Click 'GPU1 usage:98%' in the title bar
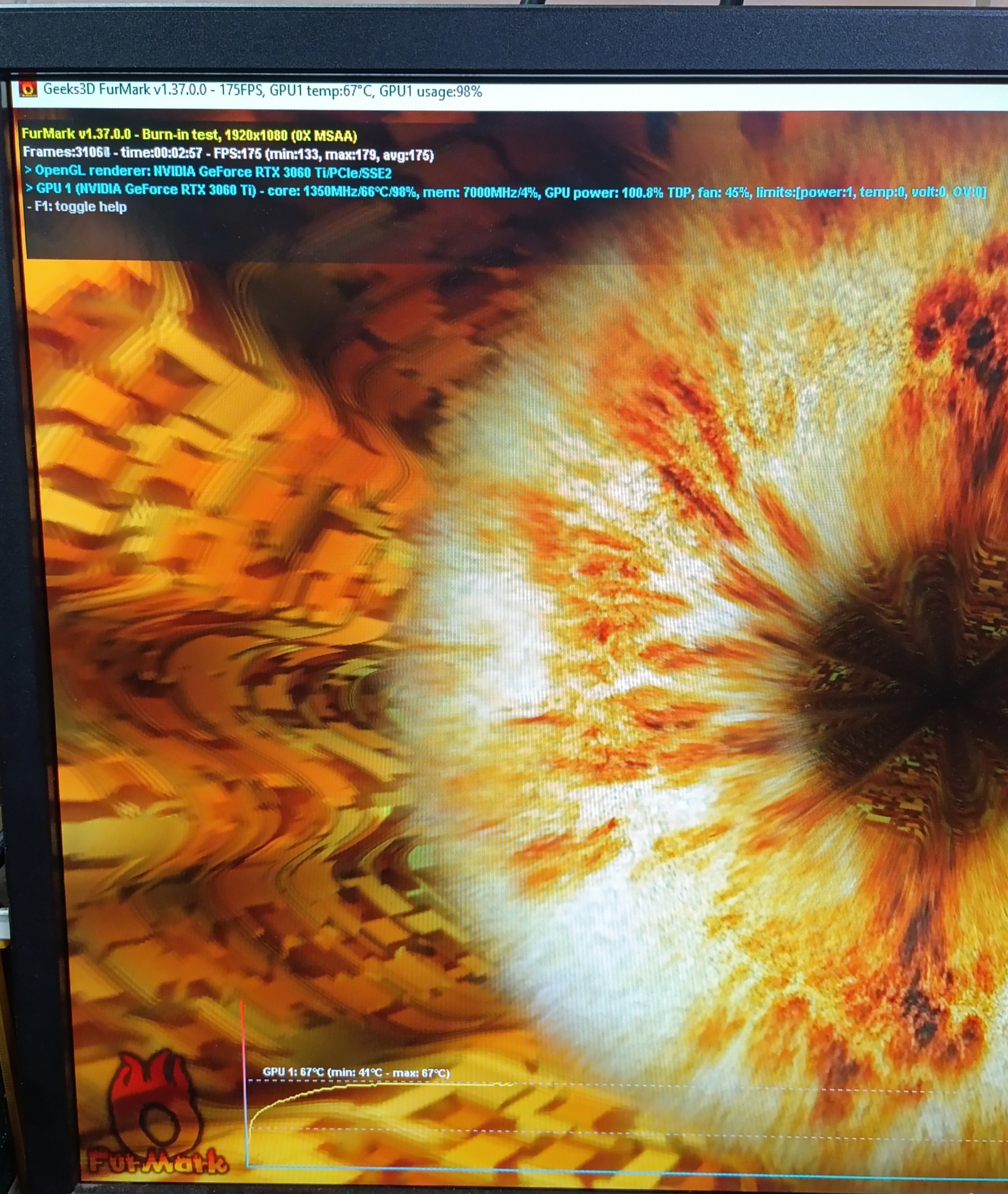Viewport: 1008px width, 1194px height. point(431,91)
